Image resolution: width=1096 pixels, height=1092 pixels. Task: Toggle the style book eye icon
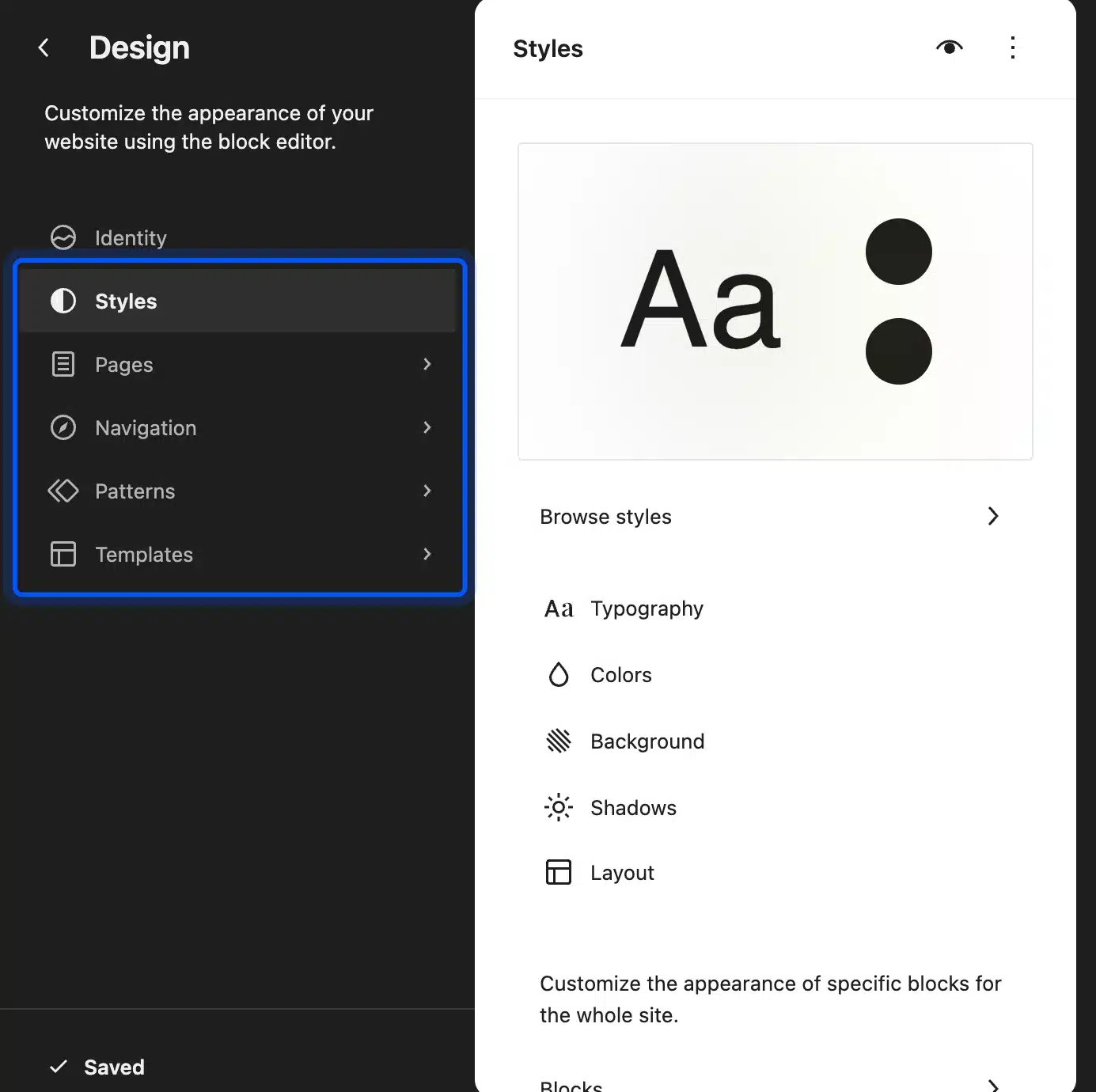point(950,48)
